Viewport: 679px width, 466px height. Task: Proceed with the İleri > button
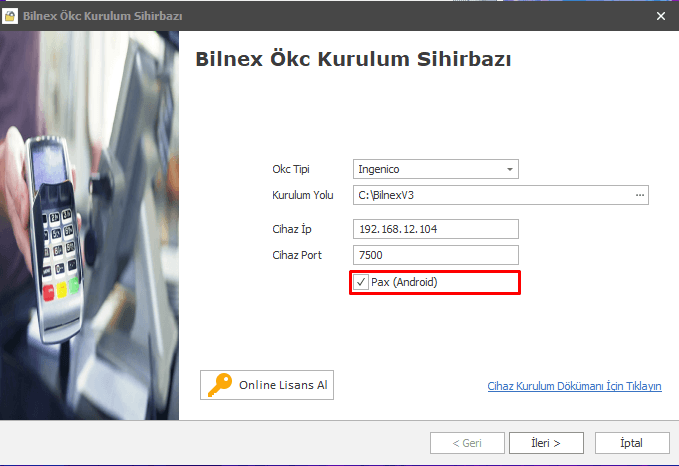click(546, 443)
